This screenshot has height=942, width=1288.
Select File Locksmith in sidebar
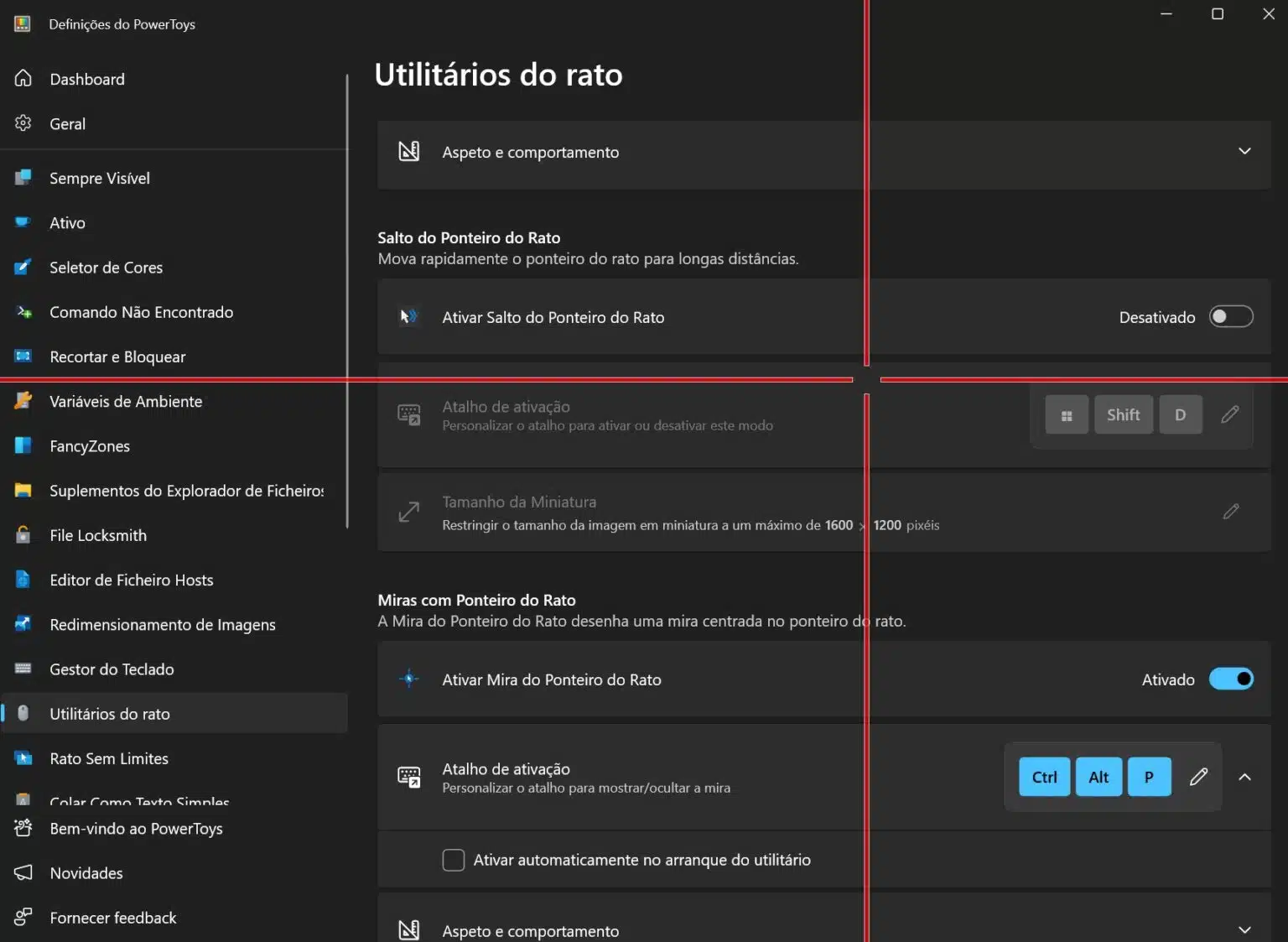[x=174, y=535]
